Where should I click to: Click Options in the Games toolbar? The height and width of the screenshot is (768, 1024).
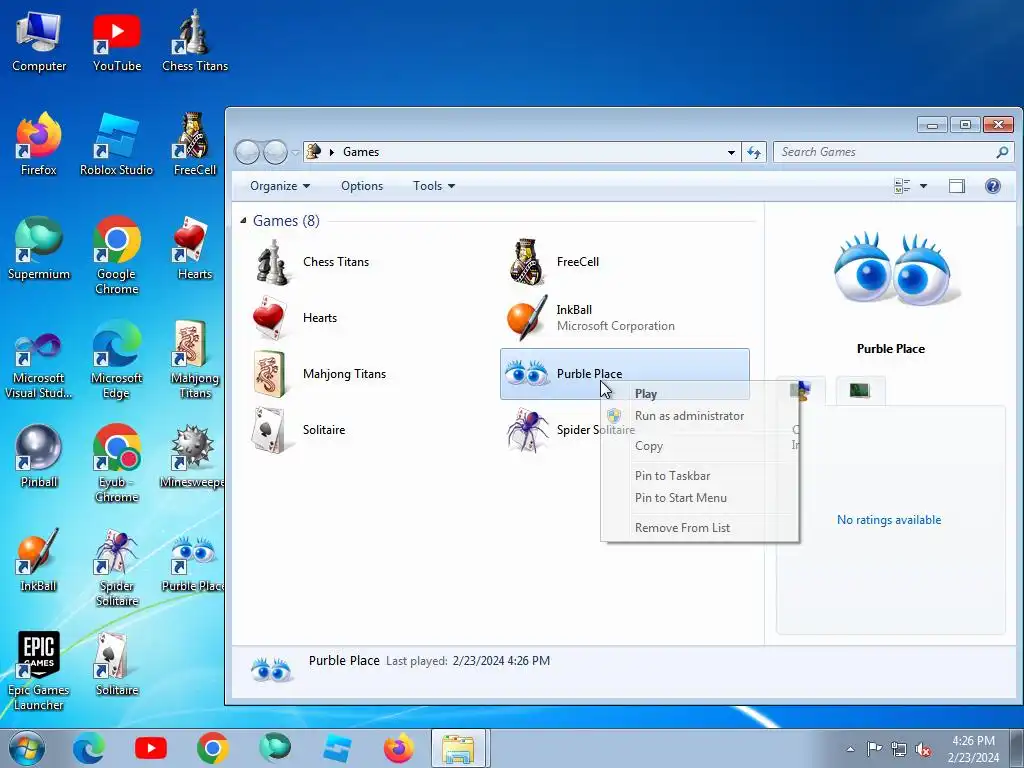362,186
